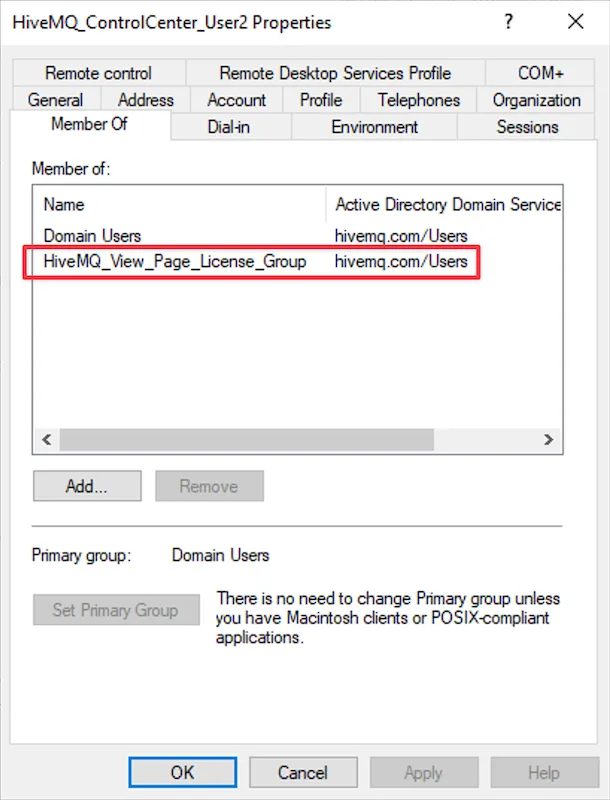Select the Member Of tab
Viewport: 610px width, 800px height.
pos(90,124)
